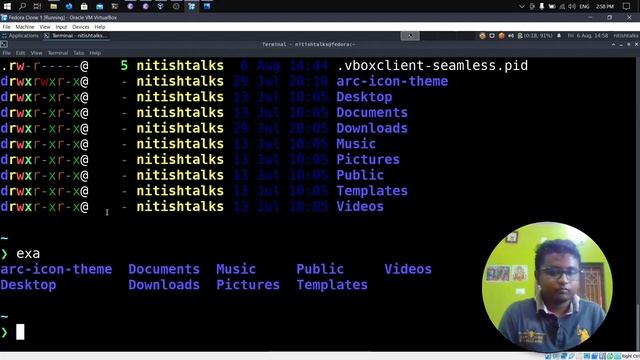Click the VirtualBox status bar Right Ctrl indicator

(x=631, y=356)
